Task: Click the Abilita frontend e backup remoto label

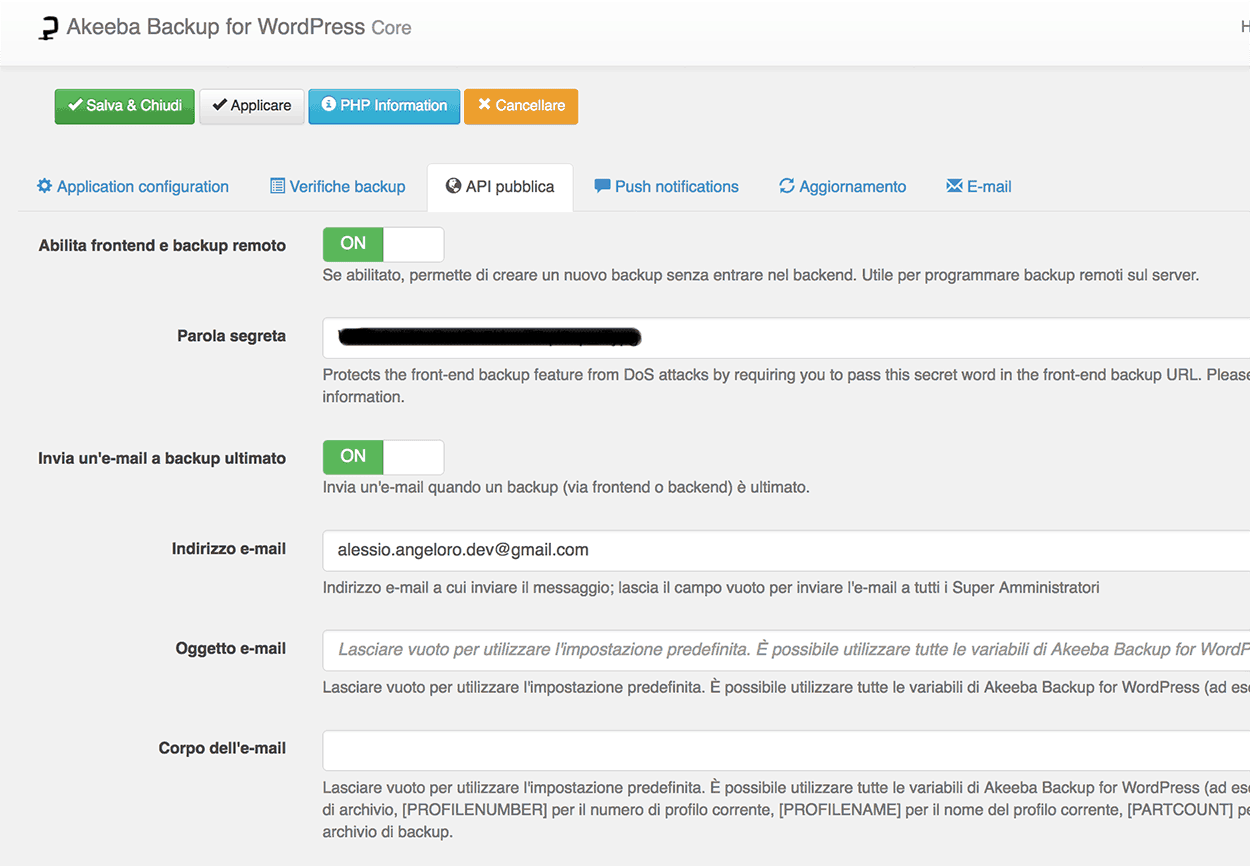Action: pyautogui.click(x=162, y=245)
